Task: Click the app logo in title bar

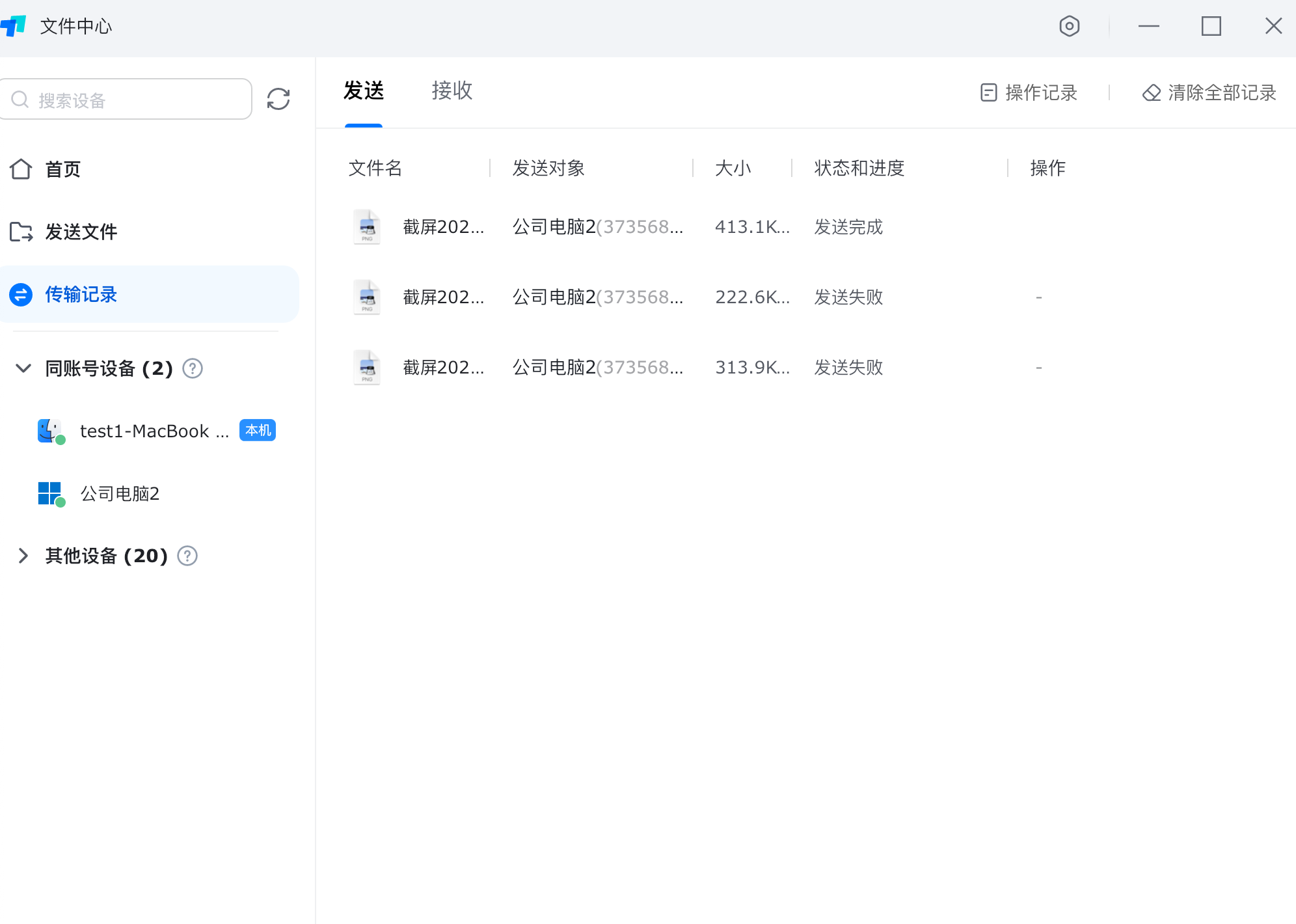Action: click(x=14, y=26)
